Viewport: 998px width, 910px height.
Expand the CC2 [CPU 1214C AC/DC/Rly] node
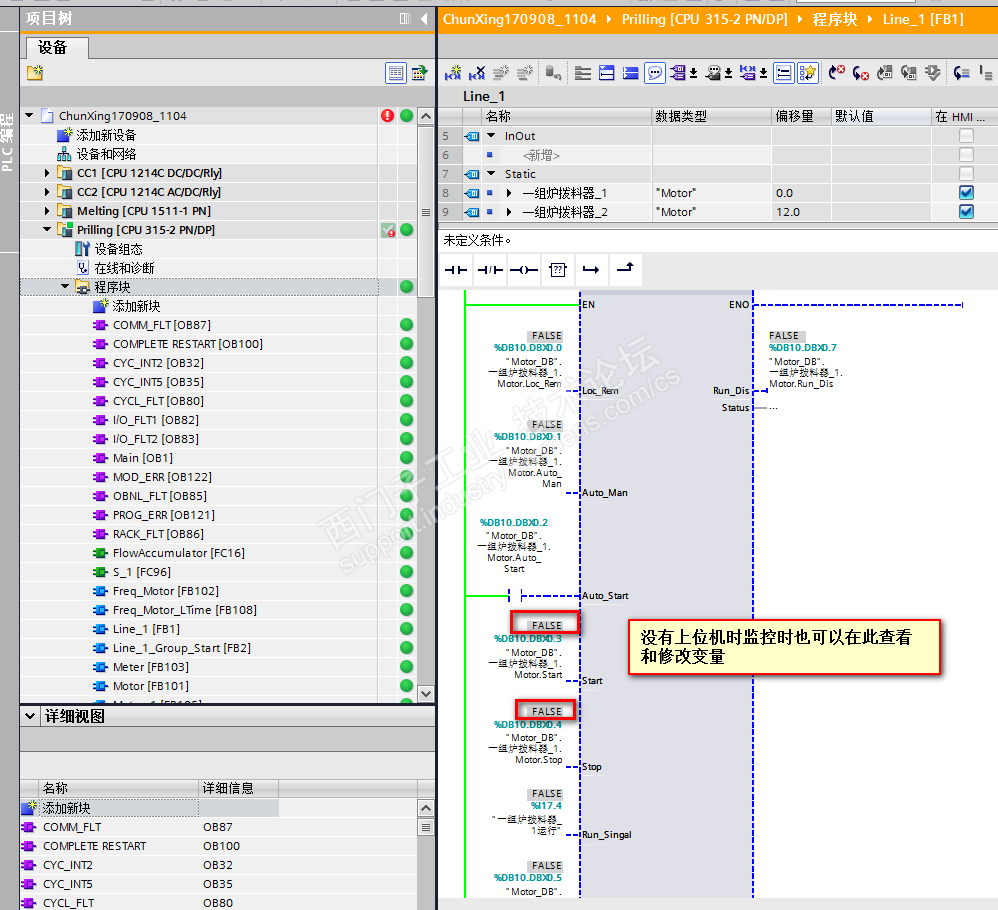pyautogui.click(x=46, y=192)
